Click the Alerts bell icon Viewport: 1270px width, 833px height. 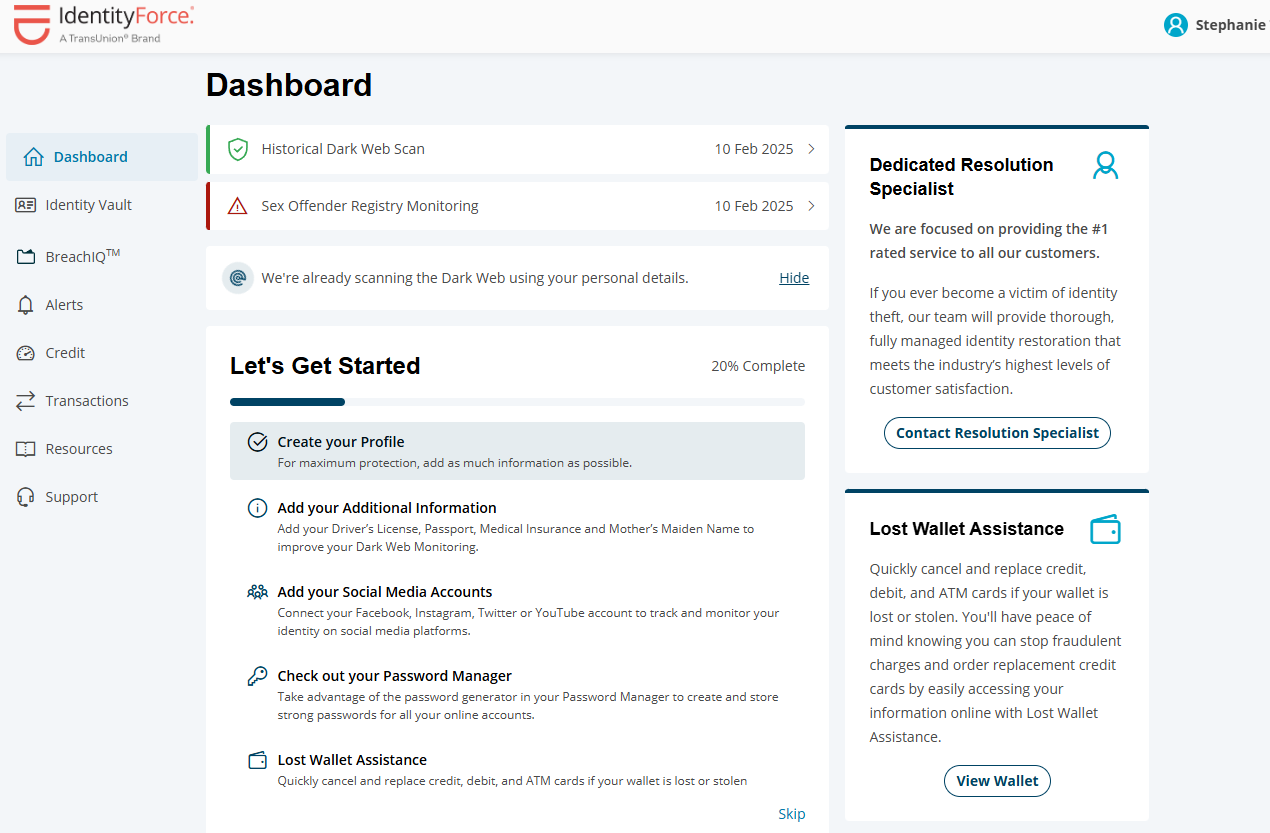click(x=26, y=305)
